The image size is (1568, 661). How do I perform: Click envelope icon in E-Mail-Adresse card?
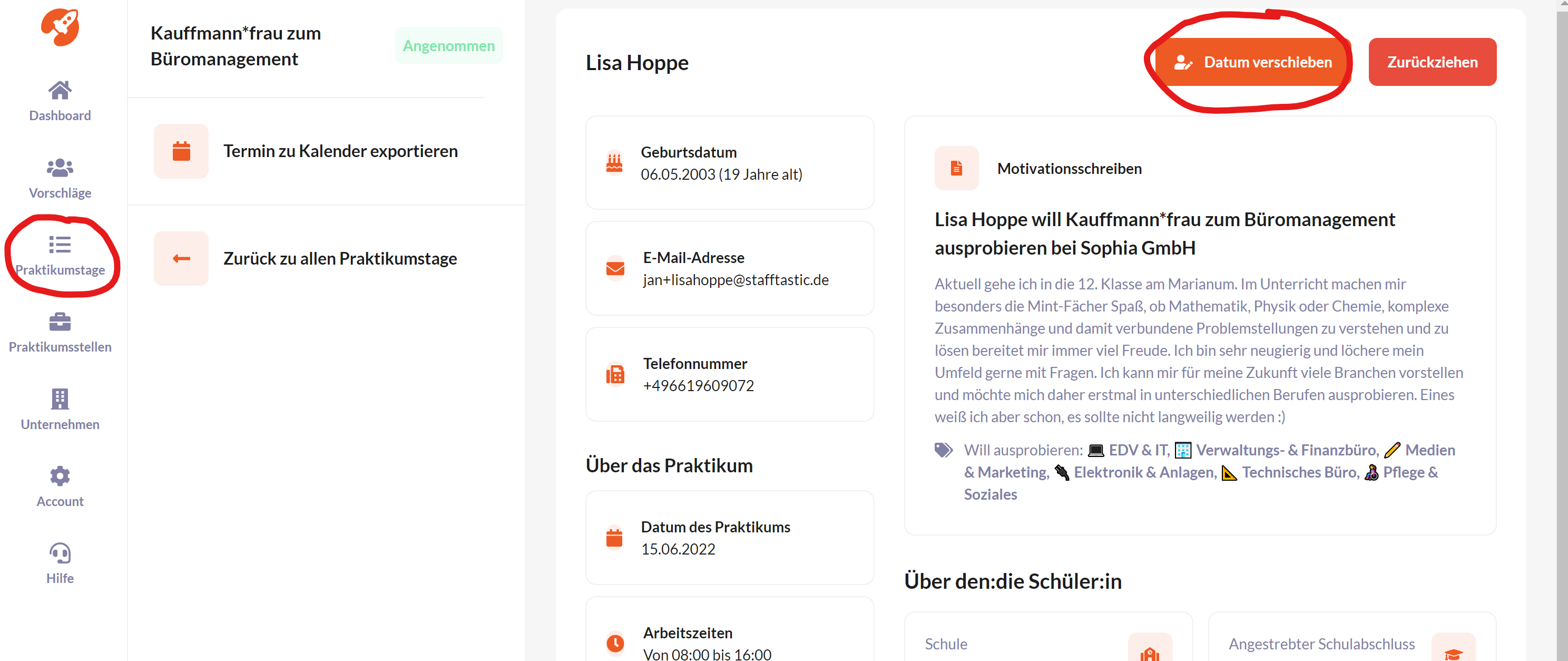(615, 269)
